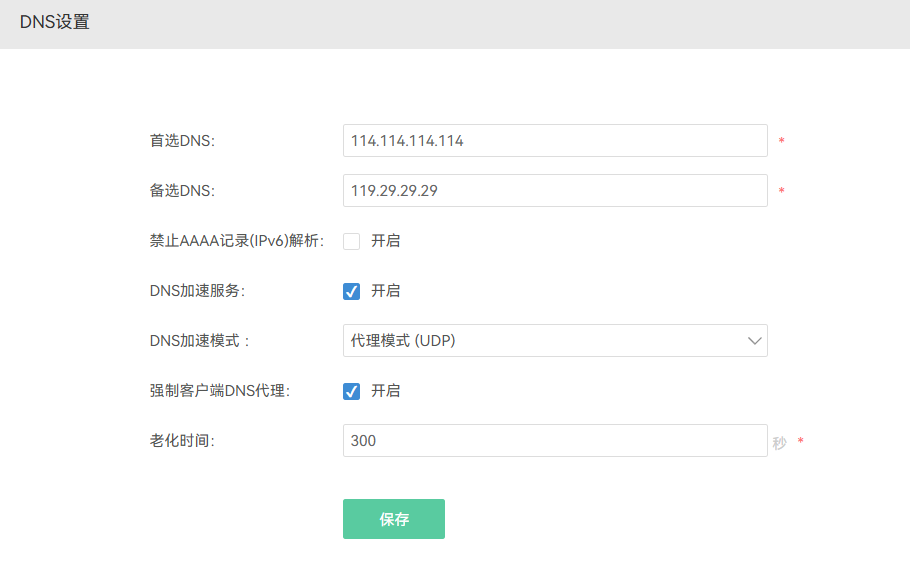Click the 老化时间 field containing 300
The height and width of the screenshot is (568, 910).
click(x=555, y=440)
